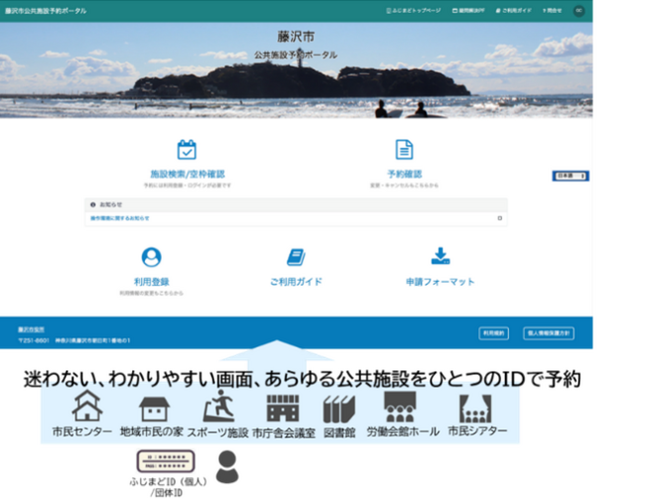The height and width of the screenshot is (504, 650).
Task: Click the 労働会館ホール audience icon
Action: (x=400, y=407)
